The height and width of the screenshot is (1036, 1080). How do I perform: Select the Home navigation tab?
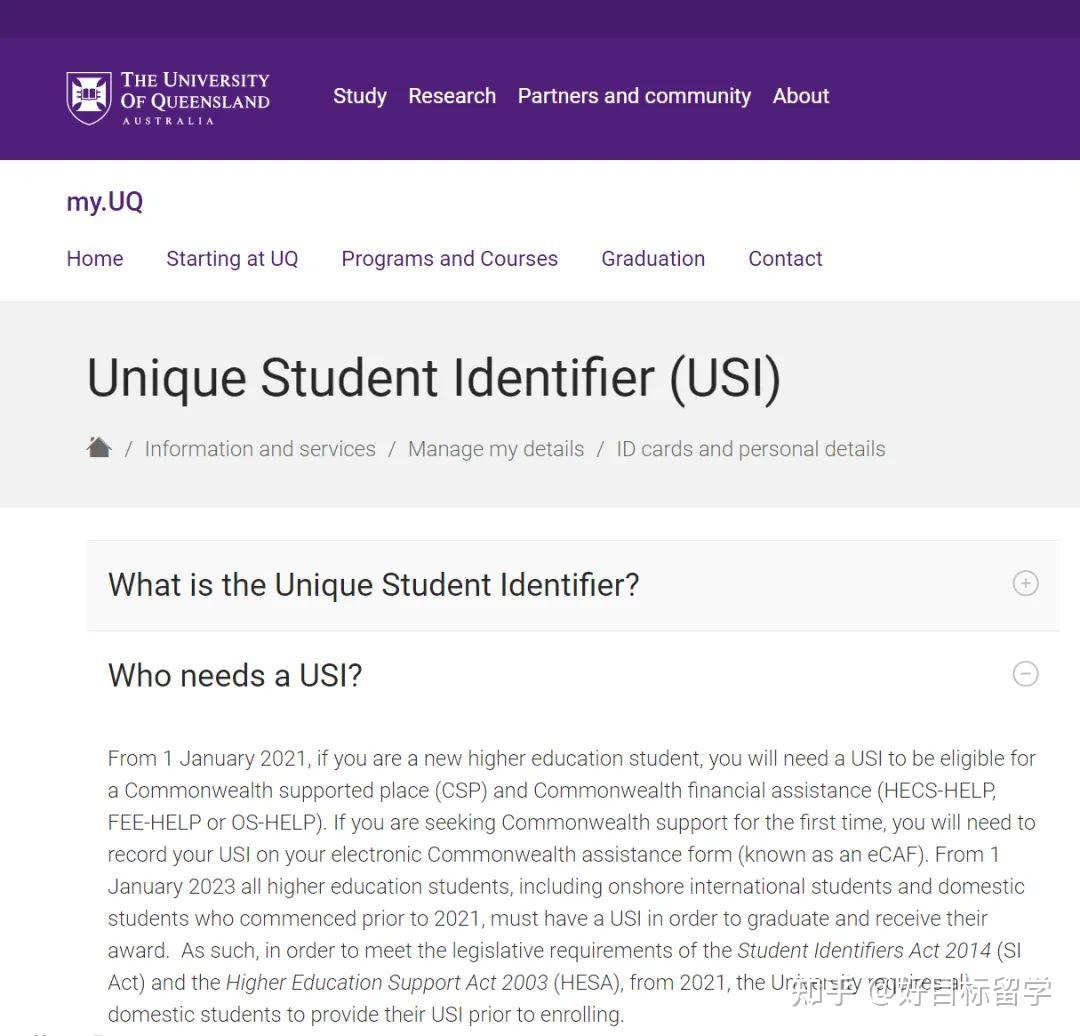94,259
